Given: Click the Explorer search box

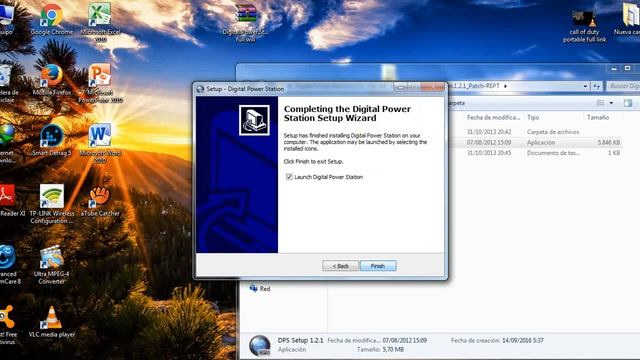Looking at the screenshot, I should (623, 86).
